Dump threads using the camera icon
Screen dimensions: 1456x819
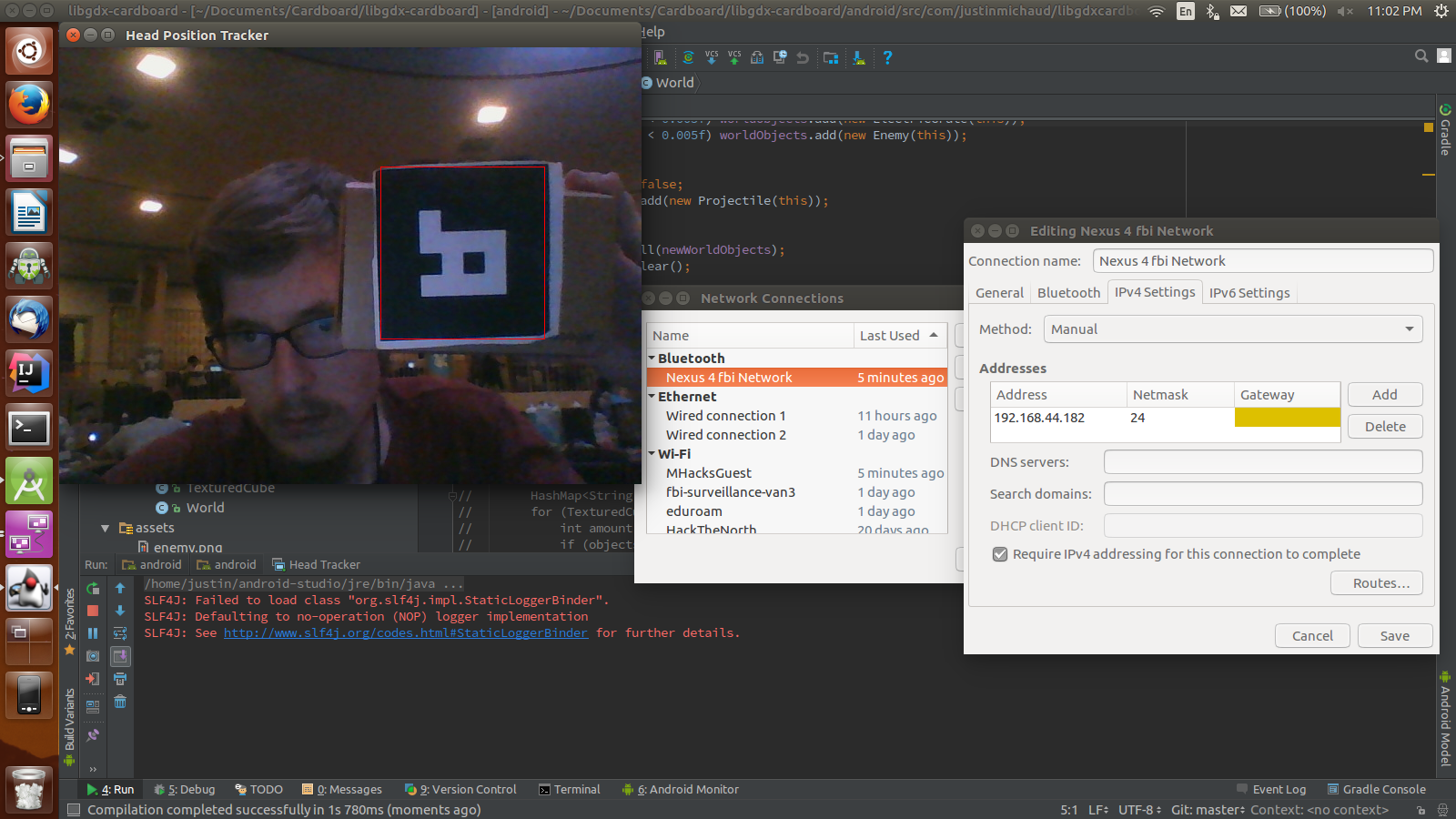pos(93,656)
